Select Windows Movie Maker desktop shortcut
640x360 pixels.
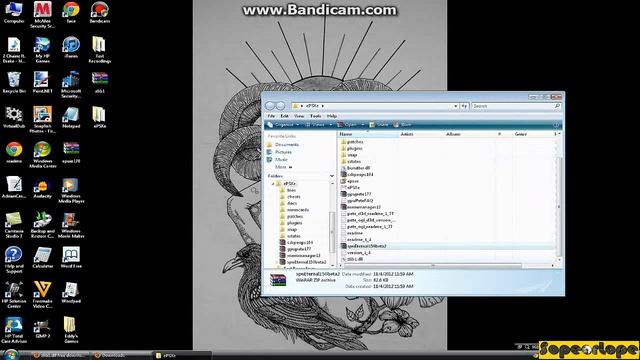tap(71, 225)
